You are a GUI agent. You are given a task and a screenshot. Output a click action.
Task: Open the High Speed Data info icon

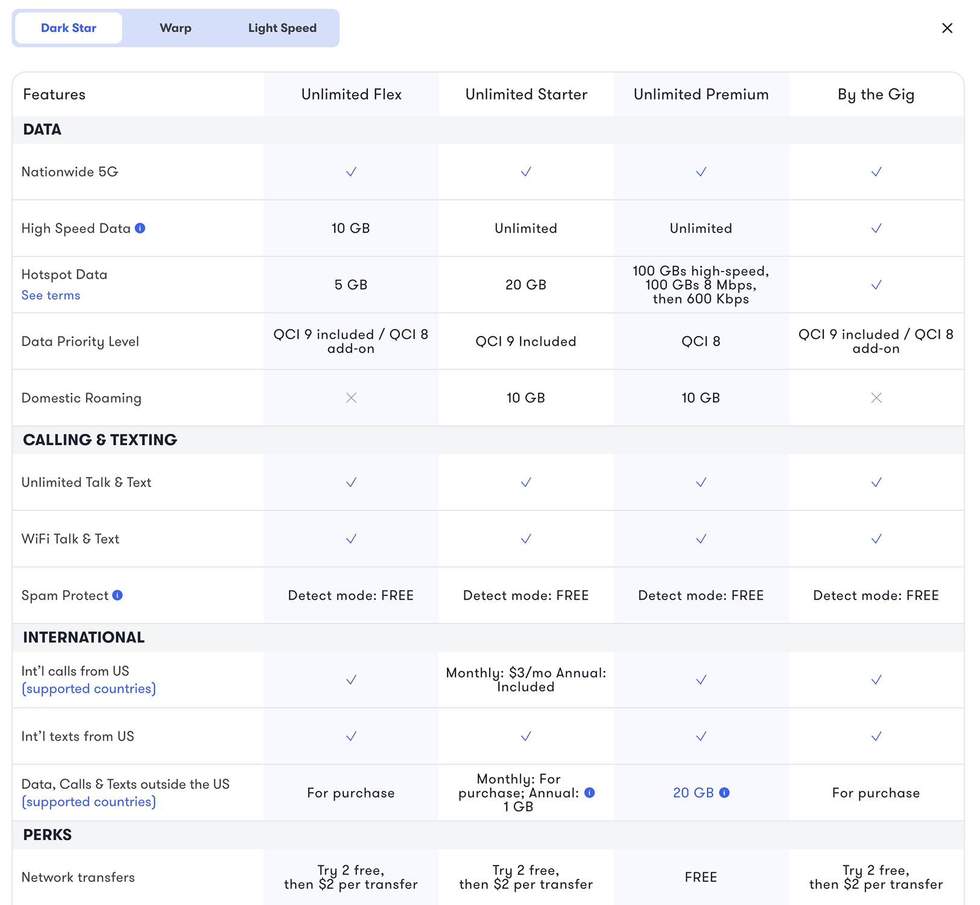point(140,228)
